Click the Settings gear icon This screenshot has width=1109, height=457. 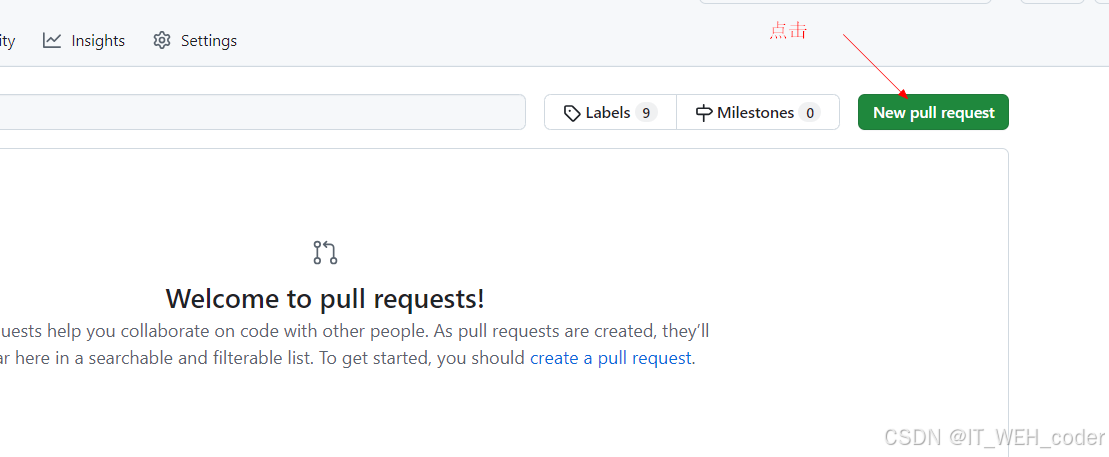pos(162,40)
